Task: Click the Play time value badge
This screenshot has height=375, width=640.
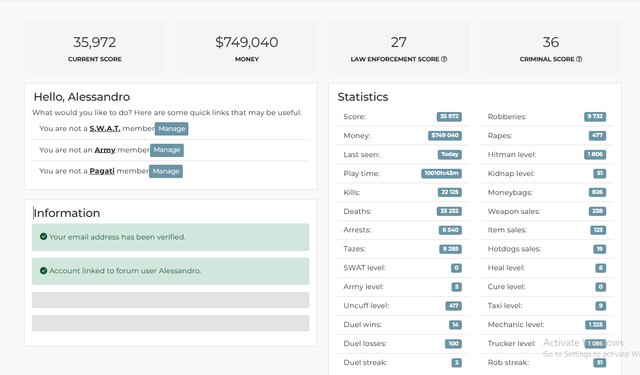Action: 441,173
